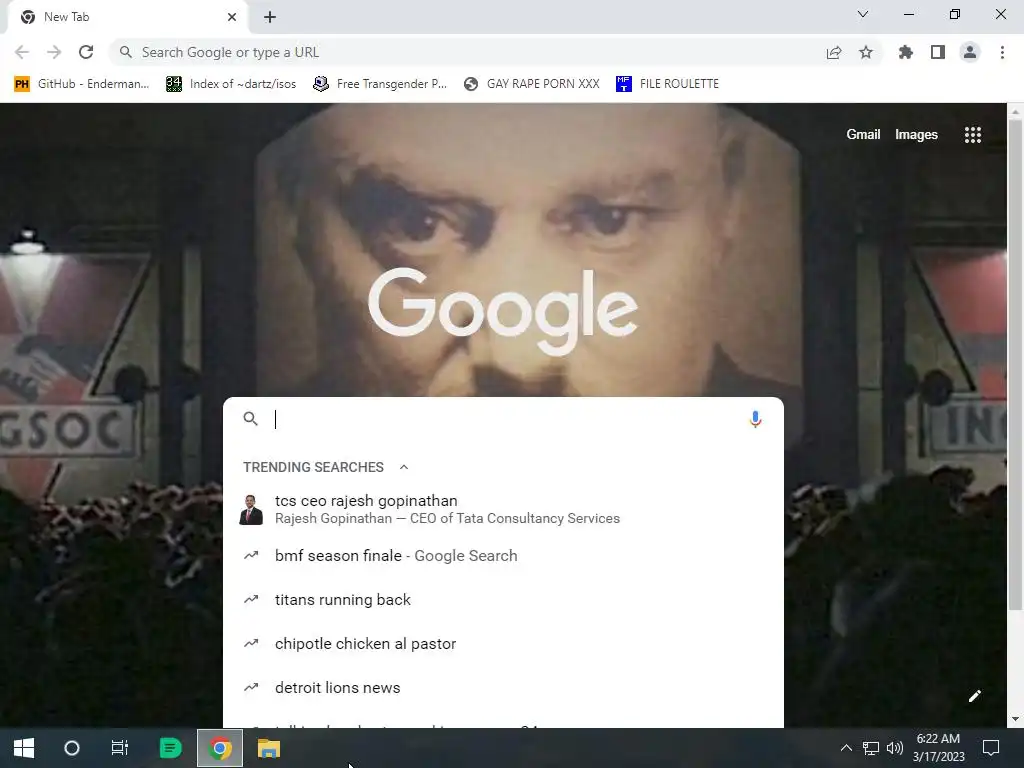Open the network status tray icon
The width and height of the screenshot is (1024, 768).
(871, 748)
